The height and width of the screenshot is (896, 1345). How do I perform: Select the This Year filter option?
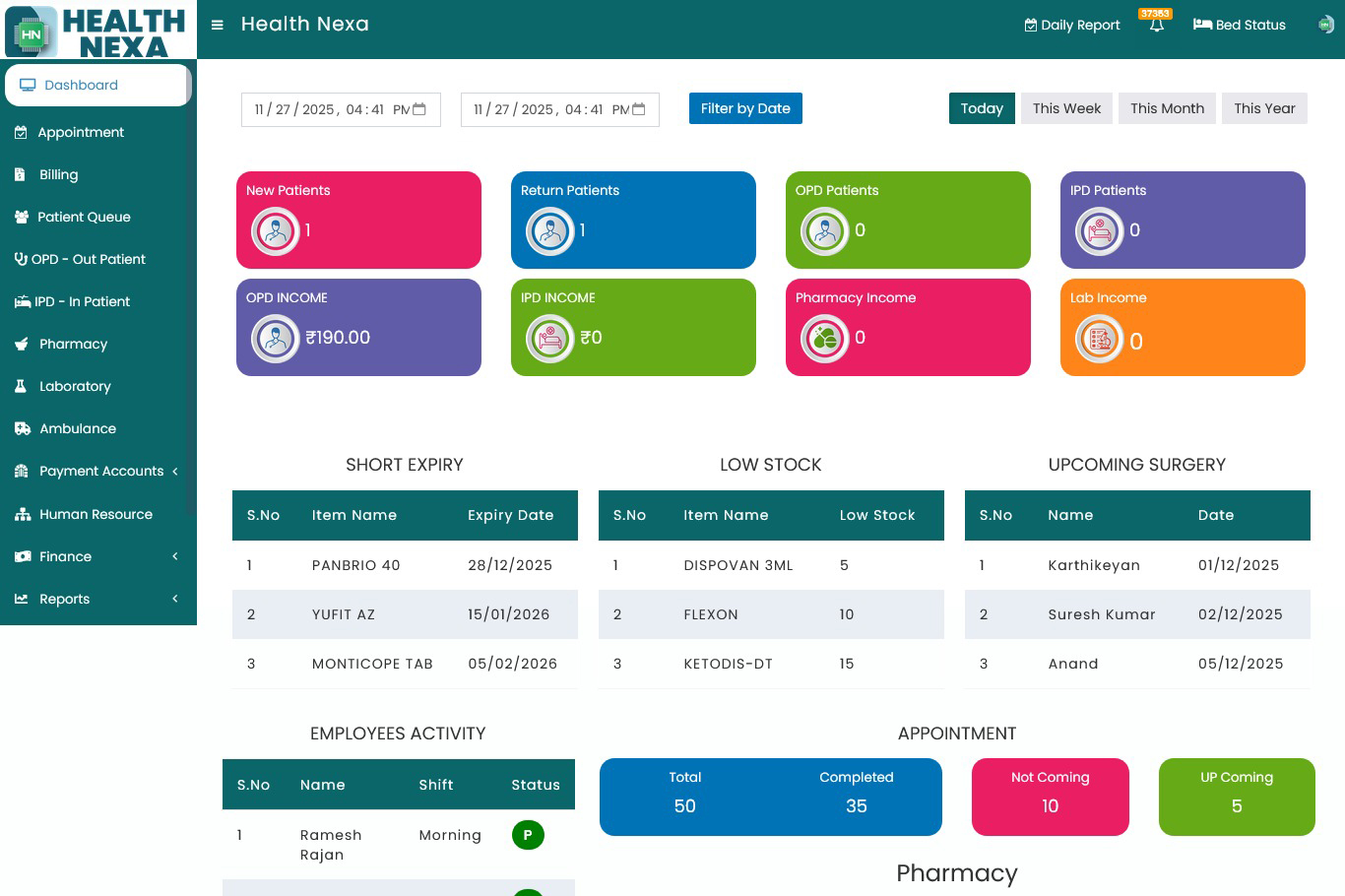(1264, 108)
